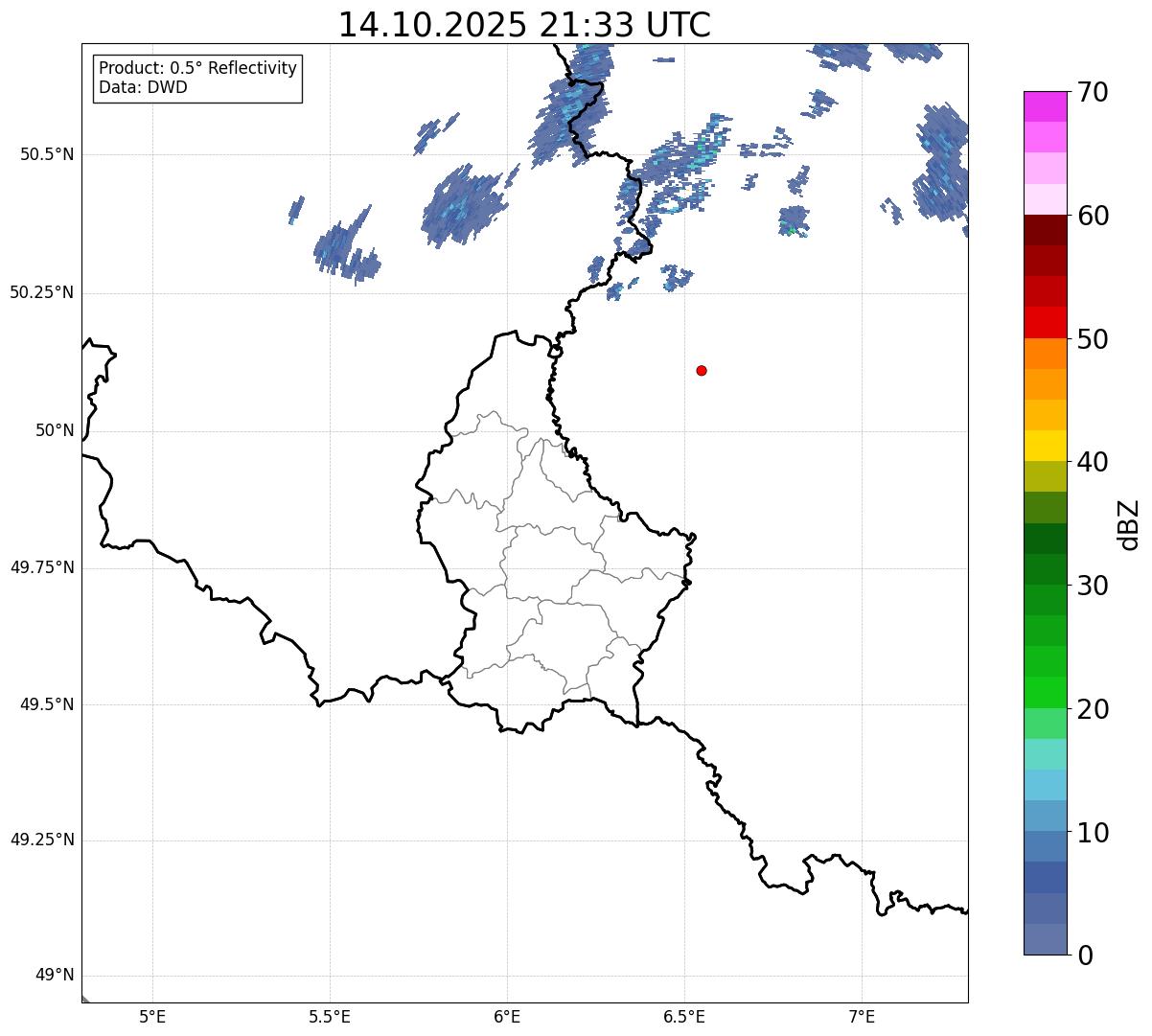Click the bright green swatch just above 20
The height and width of the screenshot is (1036, 1152).
pos(1045,693)
